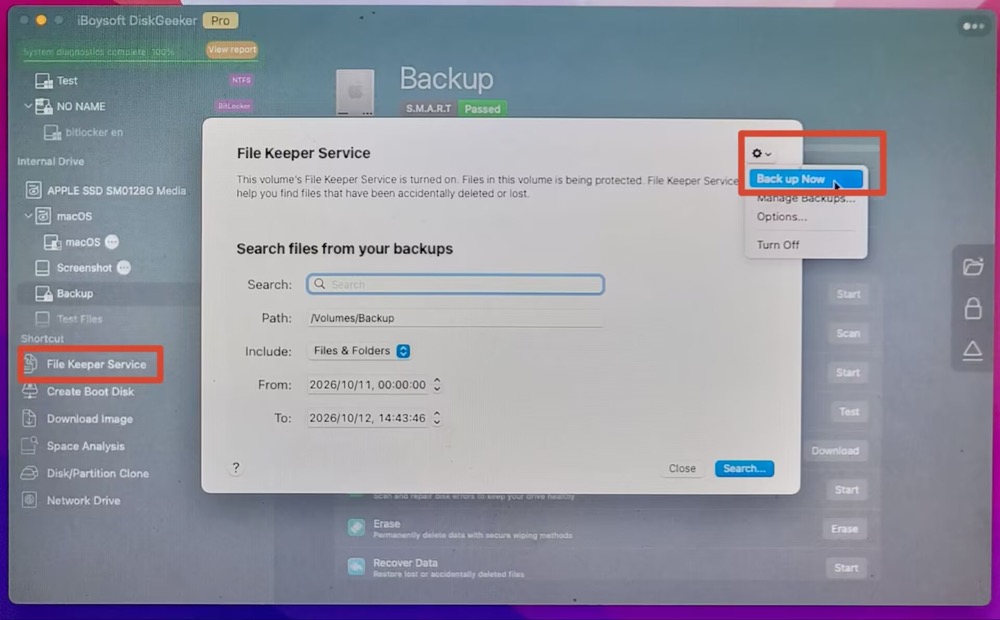Focus the Search input field
Viewport: 1000px width, 620px height.
coord(455,284)
